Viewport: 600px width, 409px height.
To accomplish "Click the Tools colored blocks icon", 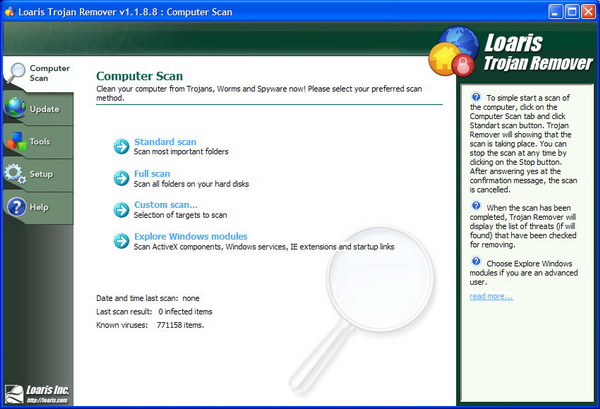I will point(15,142).
